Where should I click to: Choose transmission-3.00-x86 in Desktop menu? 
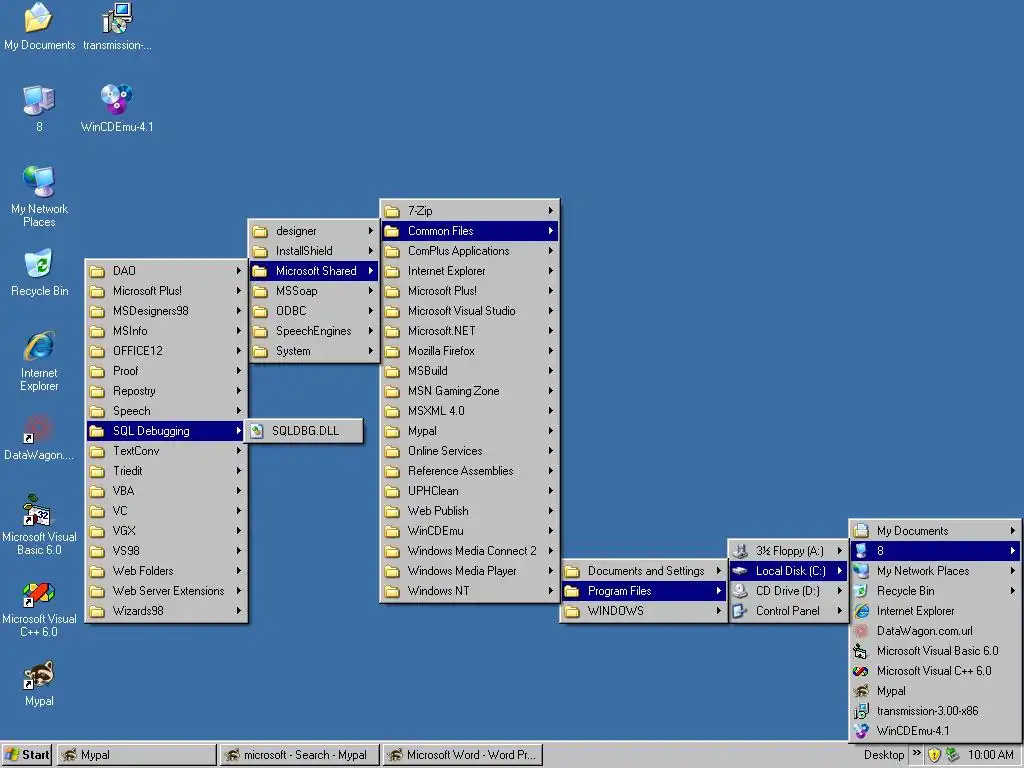click(935, 711)
